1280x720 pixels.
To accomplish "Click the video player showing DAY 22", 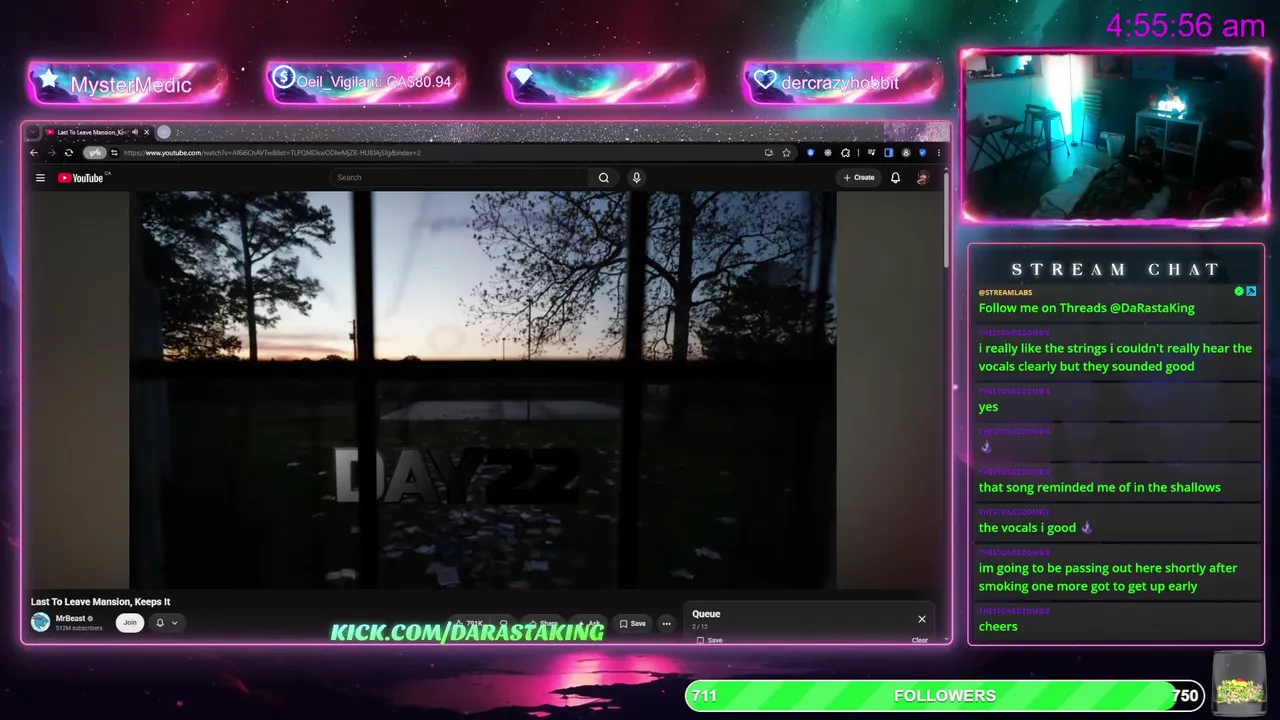I will click(482, 390).
